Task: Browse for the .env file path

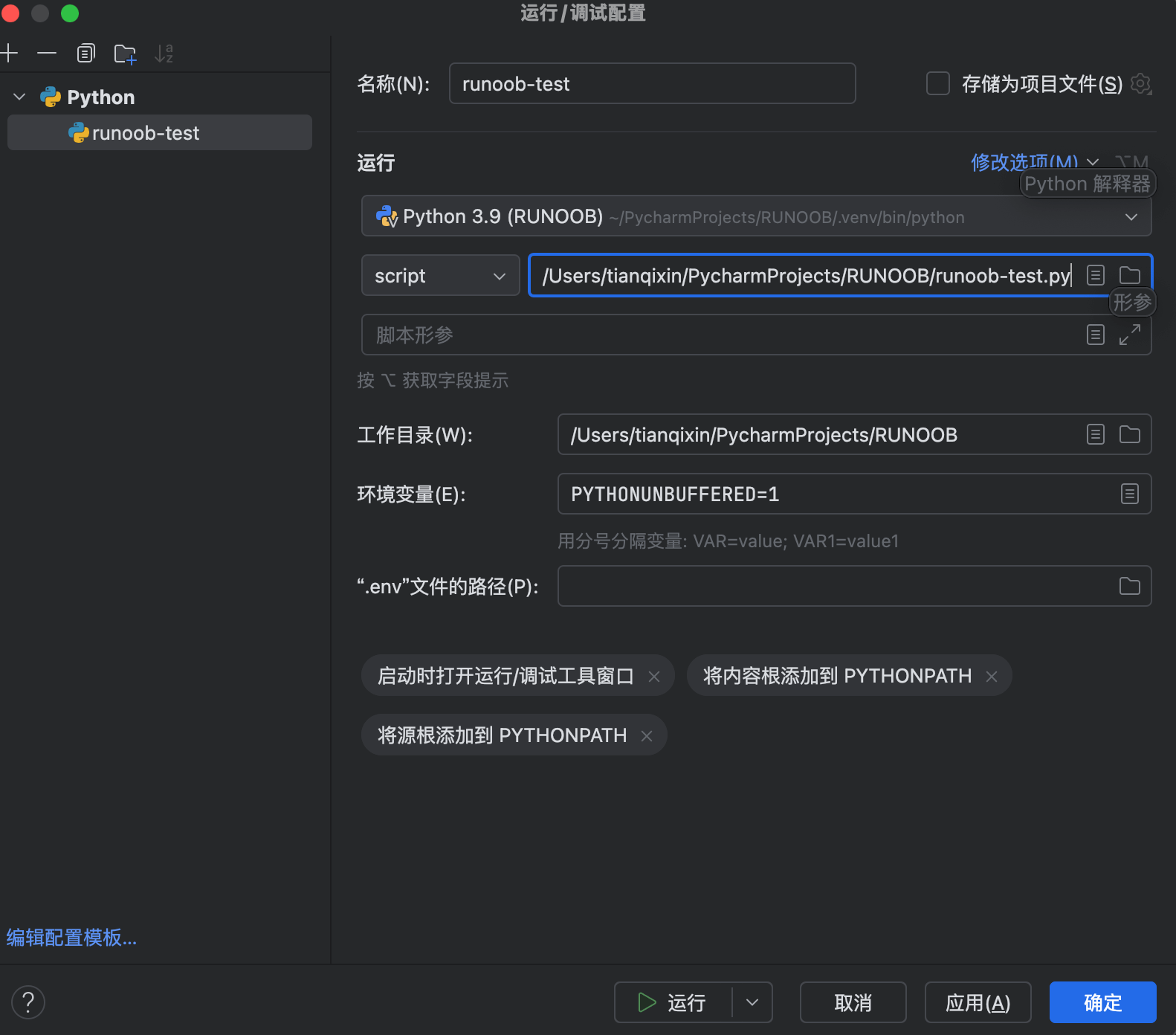Action: pos(1129,586)
